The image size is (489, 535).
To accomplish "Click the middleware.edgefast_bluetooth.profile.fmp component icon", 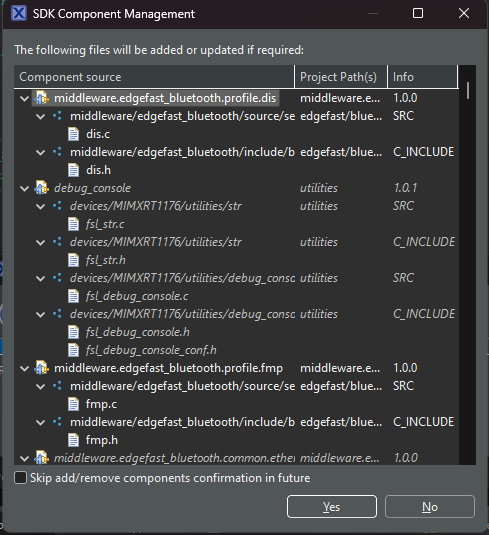I will pyautogui.click(x=41, y=368).
